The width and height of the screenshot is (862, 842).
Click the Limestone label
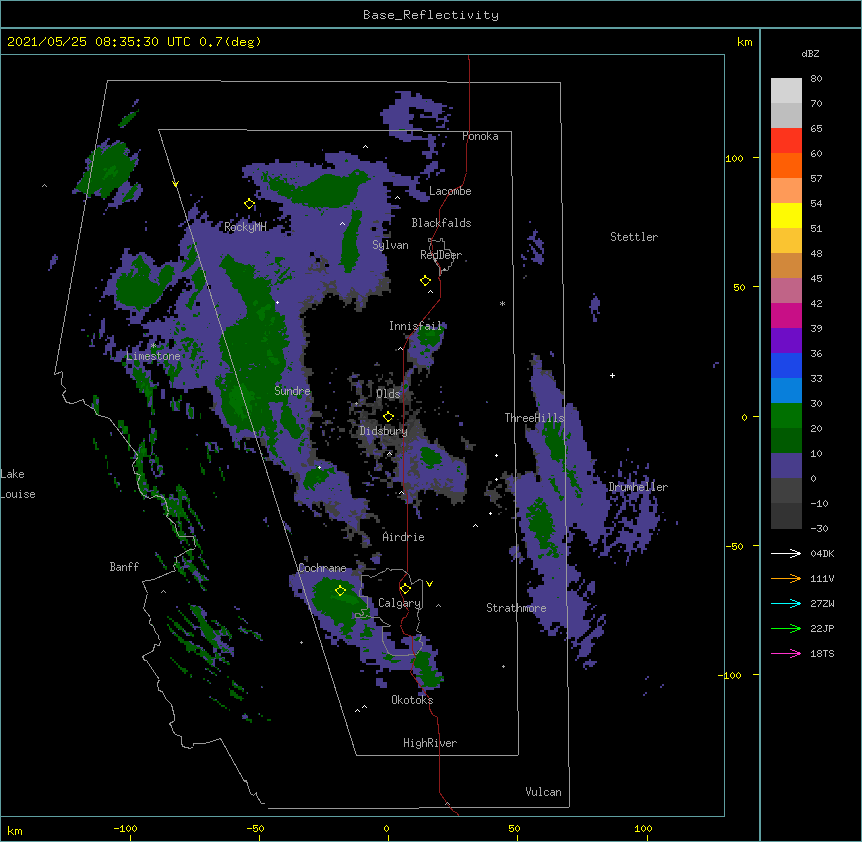pyautogui.click(x=153, y=356)
